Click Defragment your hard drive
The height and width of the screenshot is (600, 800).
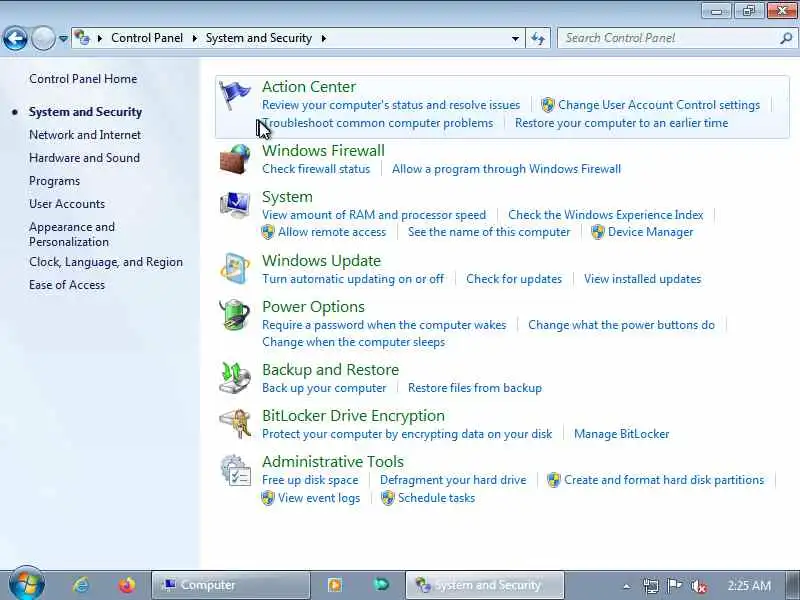[x=453, y=480]
